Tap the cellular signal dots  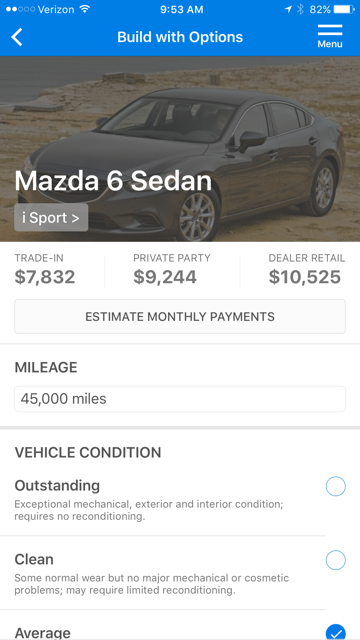tap(20, 9)
